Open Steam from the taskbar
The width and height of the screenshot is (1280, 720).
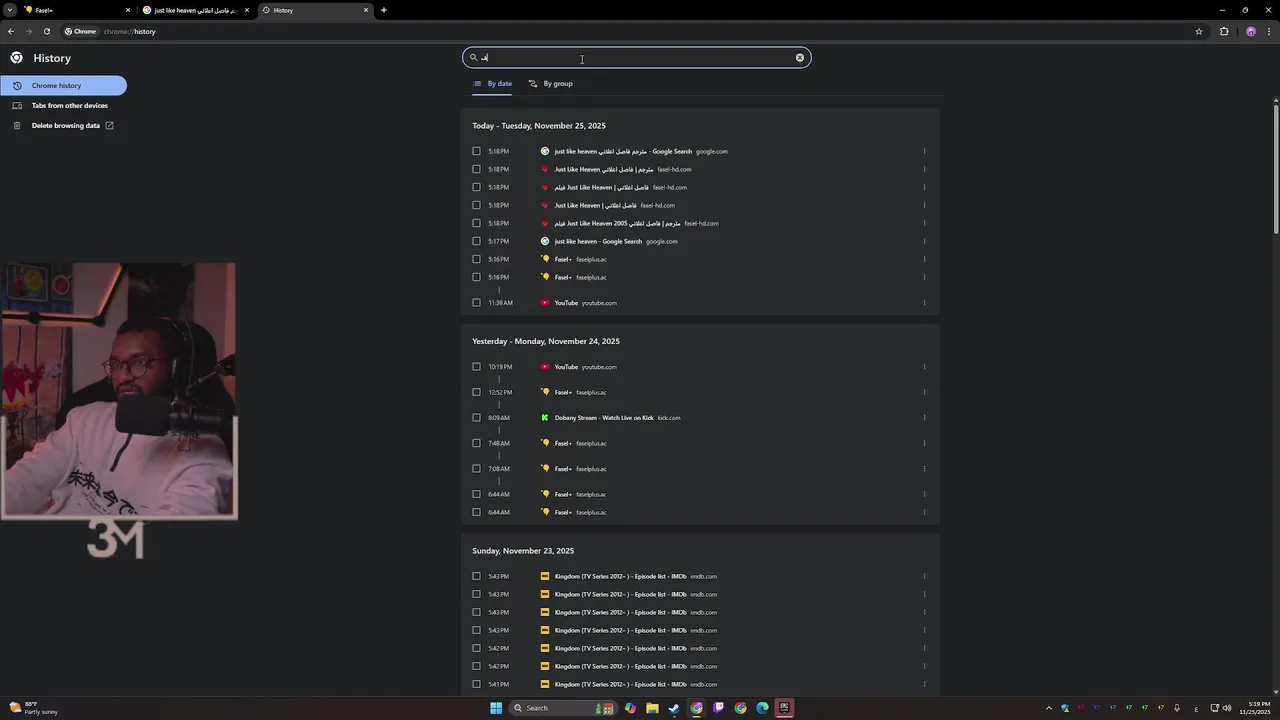[x=674, y=708]
